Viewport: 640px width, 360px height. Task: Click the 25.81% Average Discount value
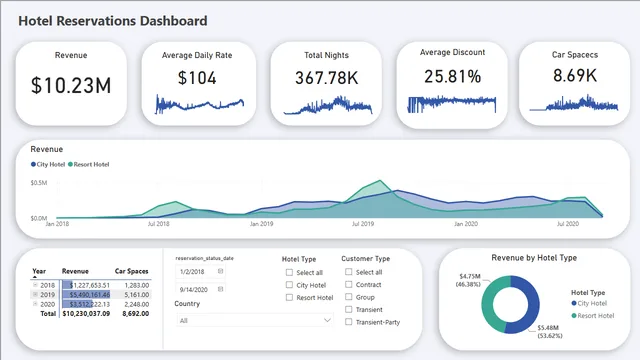(452, 76)
